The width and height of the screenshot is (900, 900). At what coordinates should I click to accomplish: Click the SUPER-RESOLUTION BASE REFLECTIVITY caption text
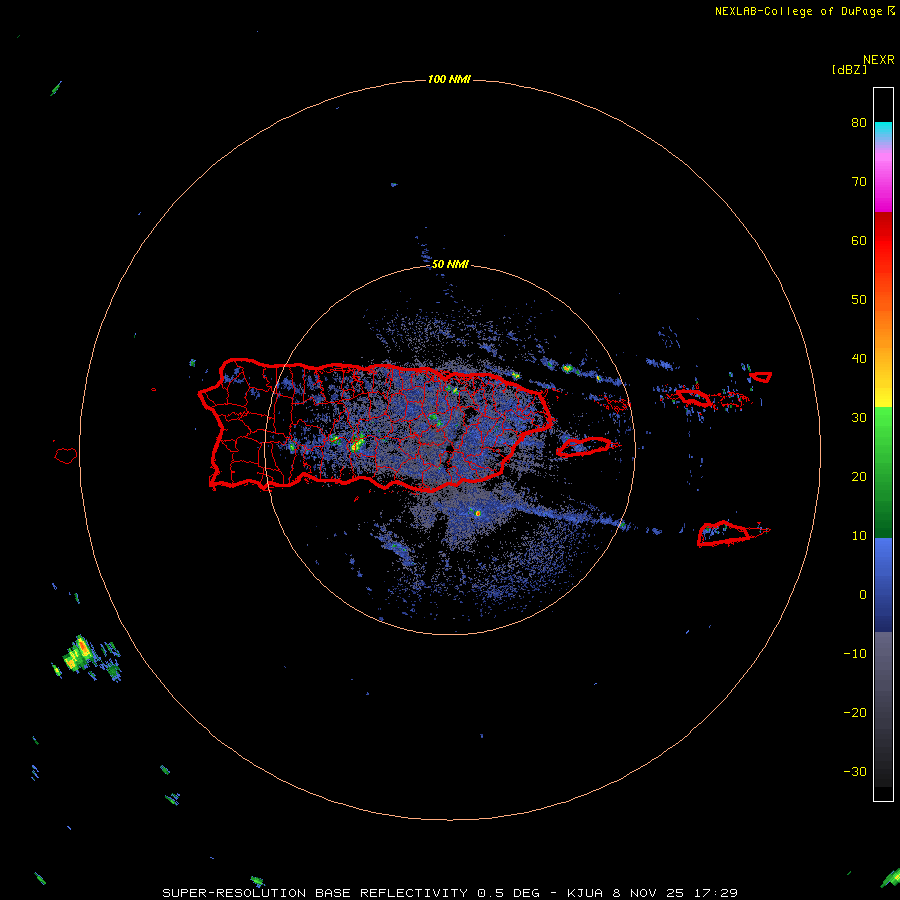click(x=315, y=893)
